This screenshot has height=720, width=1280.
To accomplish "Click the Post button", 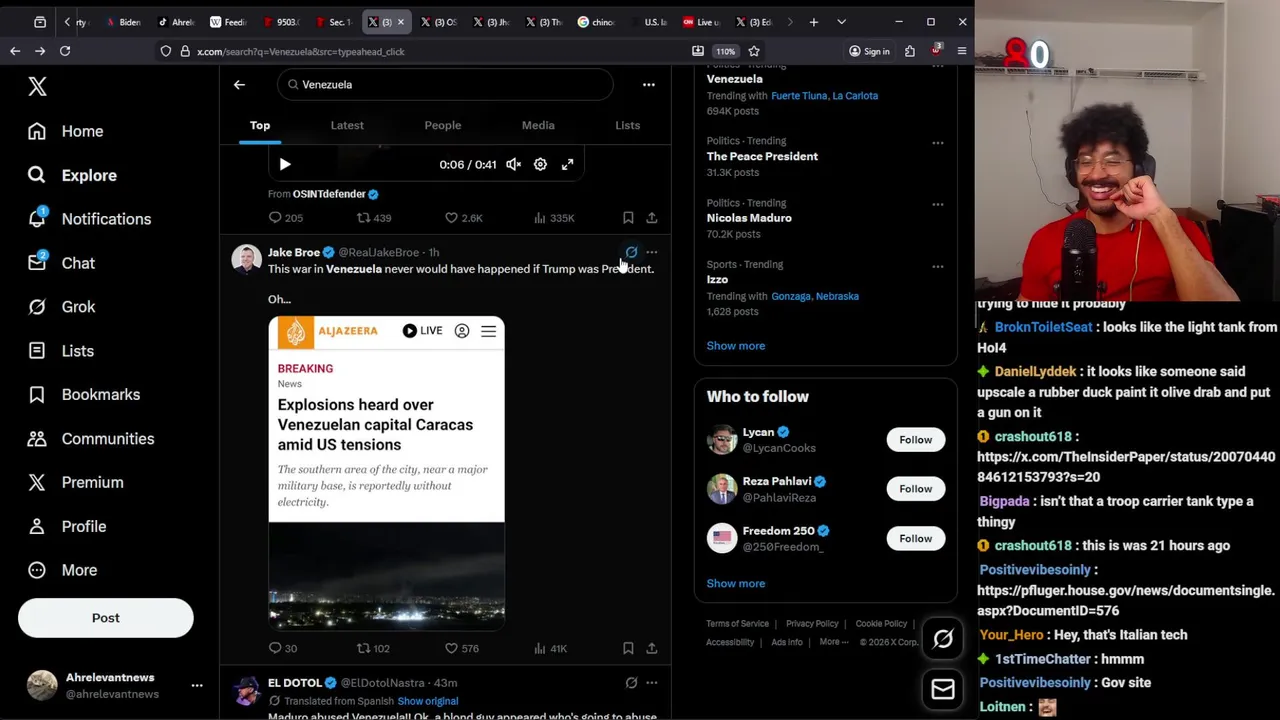I will (105, 618).
